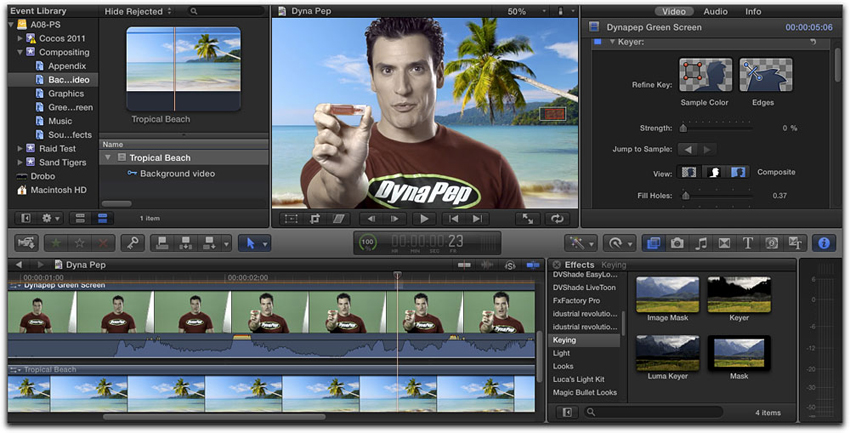Open the Photos browser camera icon
This screenshot has height=433, width=850.
point(677,243)
